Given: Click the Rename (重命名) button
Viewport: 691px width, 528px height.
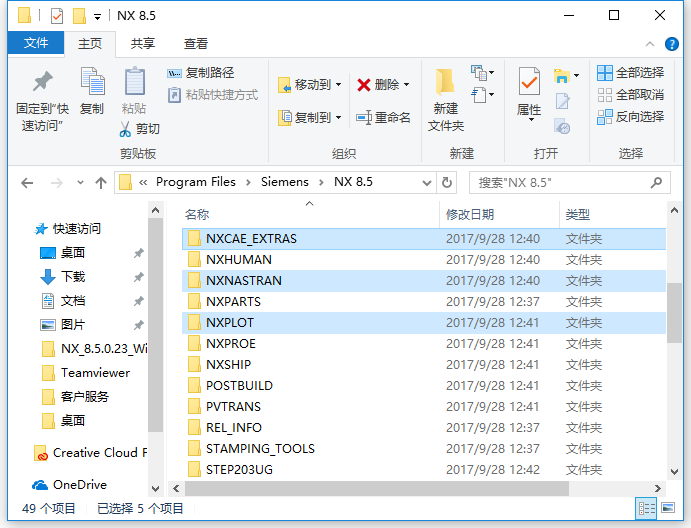Looking at the screenshot, I should coord(383,118).
